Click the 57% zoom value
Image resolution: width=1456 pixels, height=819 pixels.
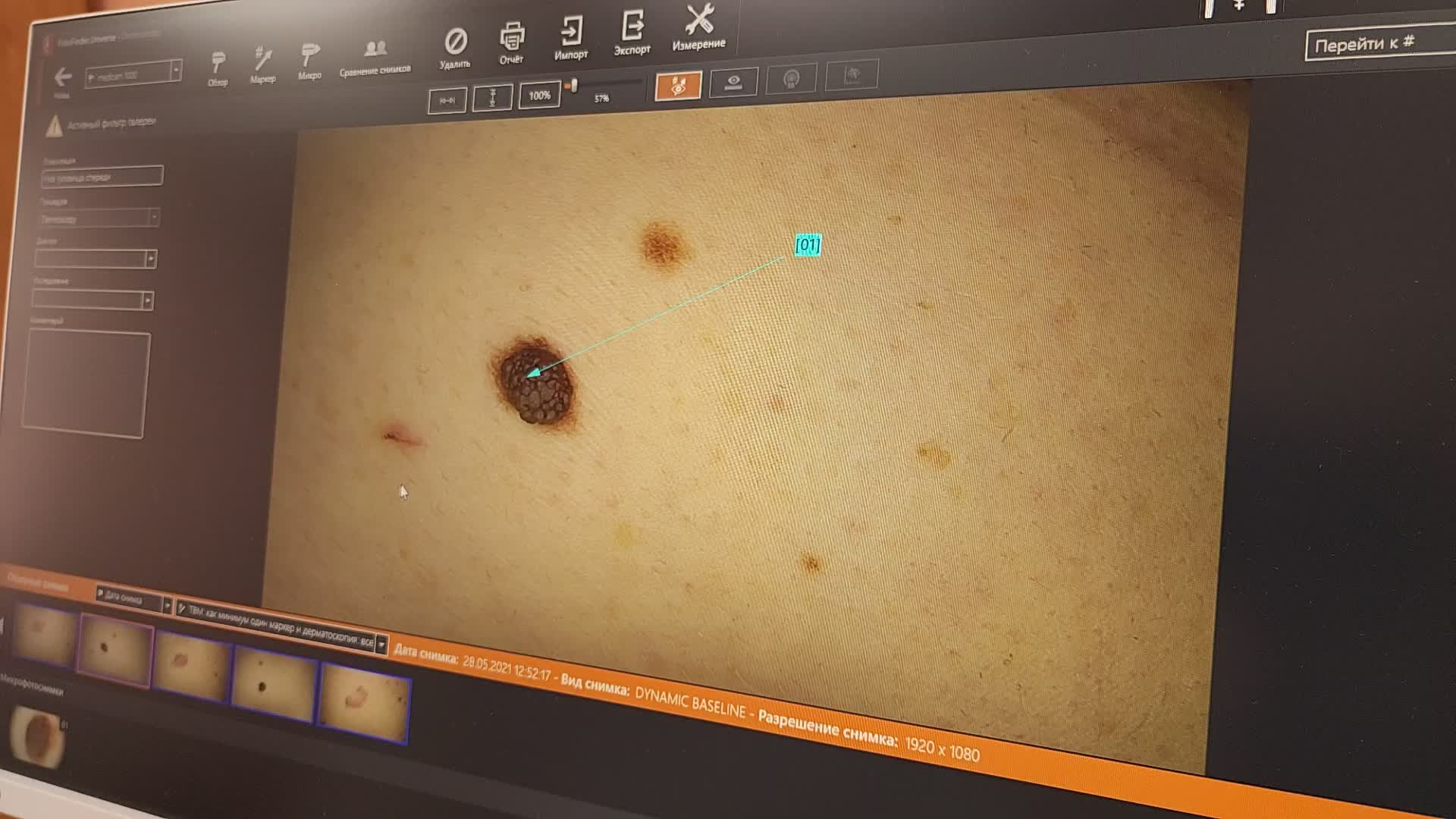[x=601, y=99]
